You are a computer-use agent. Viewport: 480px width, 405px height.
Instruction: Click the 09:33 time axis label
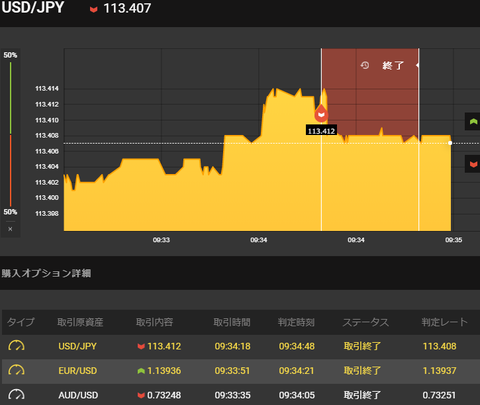point(161,240)
